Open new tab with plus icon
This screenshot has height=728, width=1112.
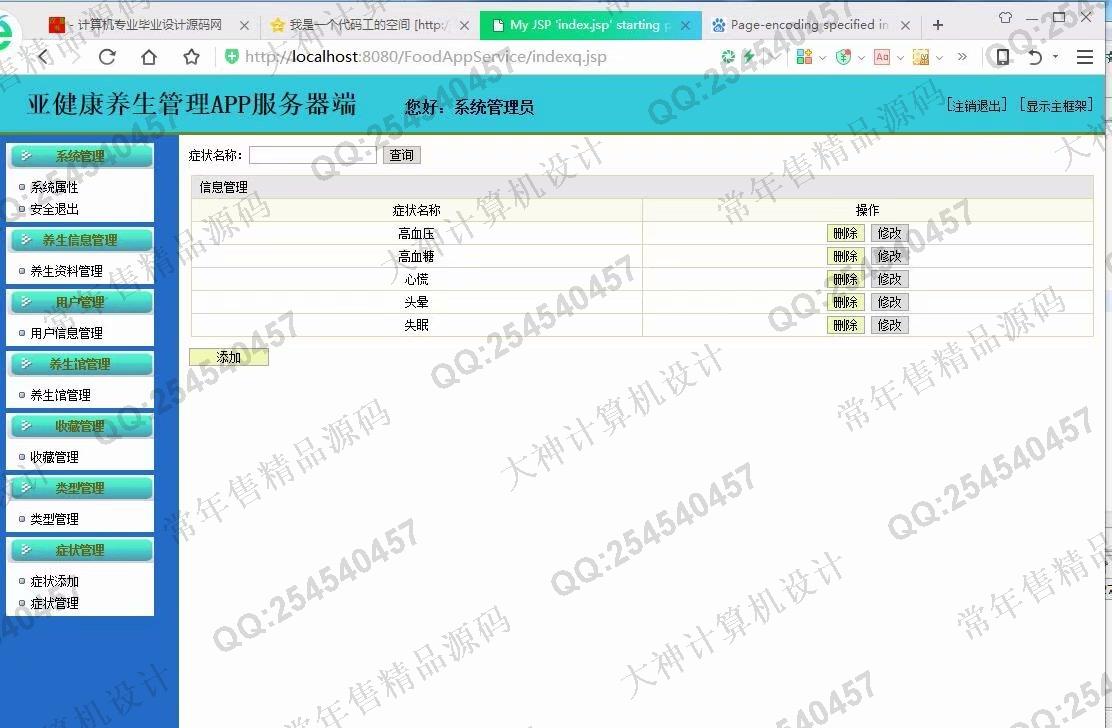(938, 25)
